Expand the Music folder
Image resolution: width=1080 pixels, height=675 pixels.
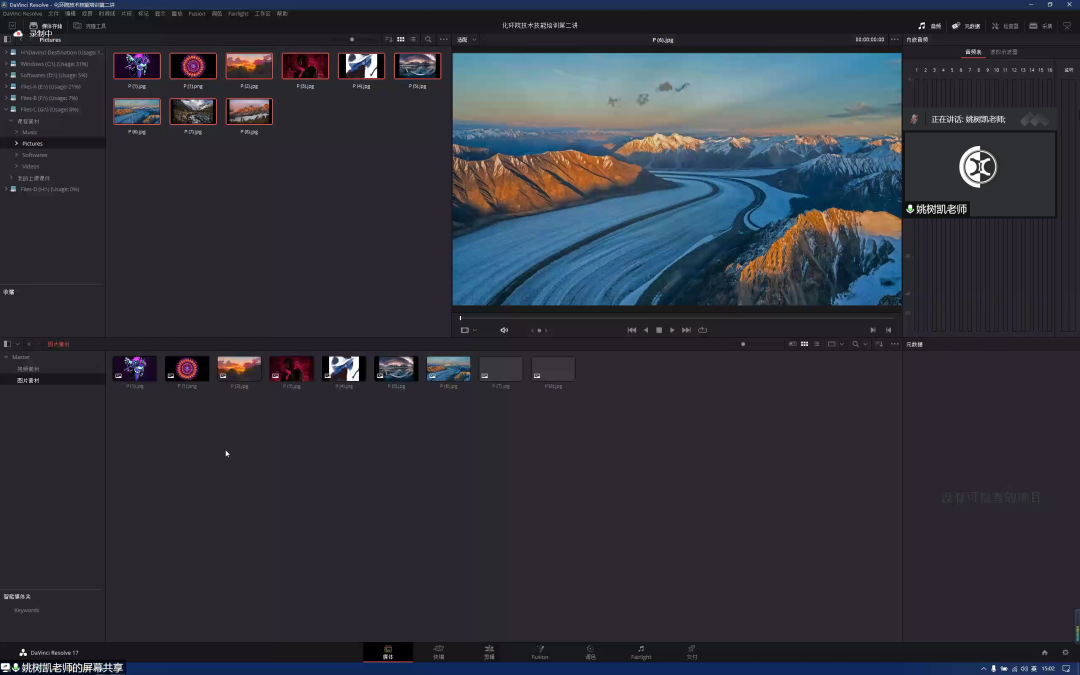(17, 132)
